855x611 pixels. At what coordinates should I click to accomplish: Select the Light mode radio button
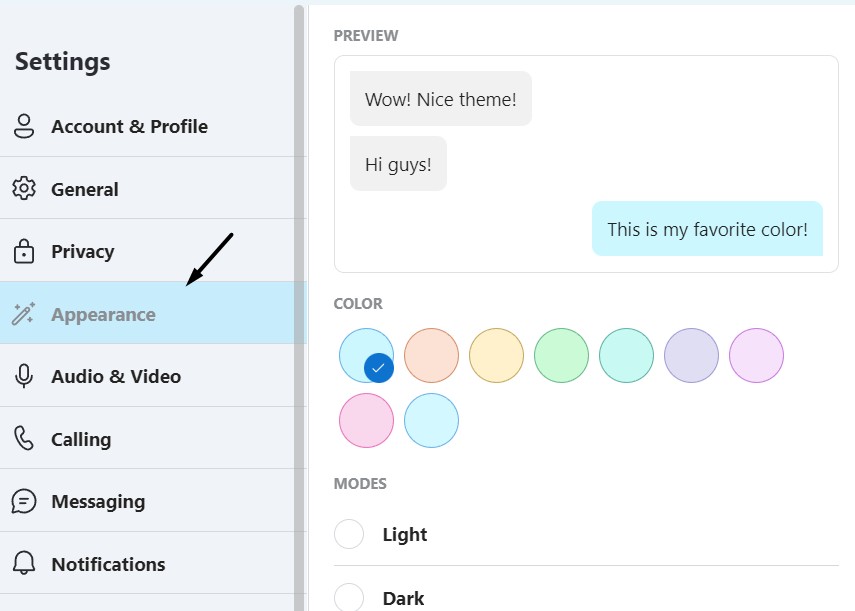[x=349, y=535]
